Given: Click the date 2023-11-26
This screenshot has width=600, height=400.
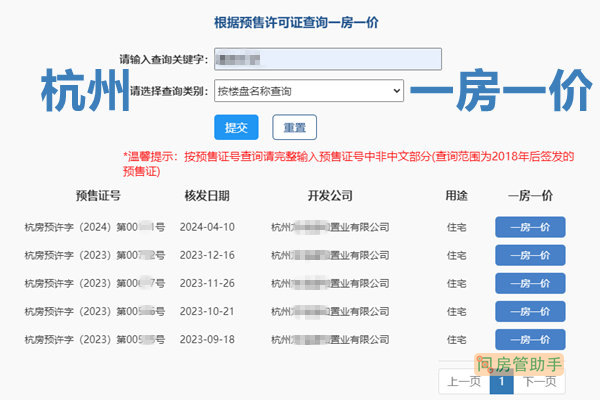Looking at the screenshot, I should click(207, 283).
